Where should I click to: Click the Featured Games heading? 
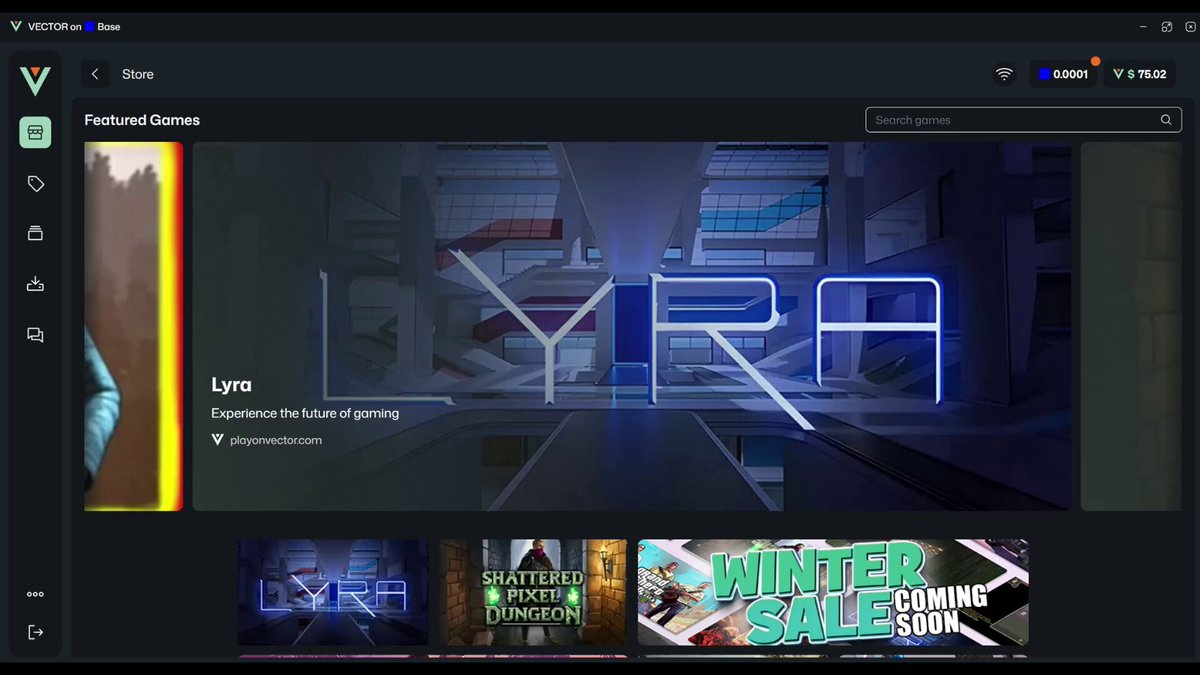[x=142, y=120]
